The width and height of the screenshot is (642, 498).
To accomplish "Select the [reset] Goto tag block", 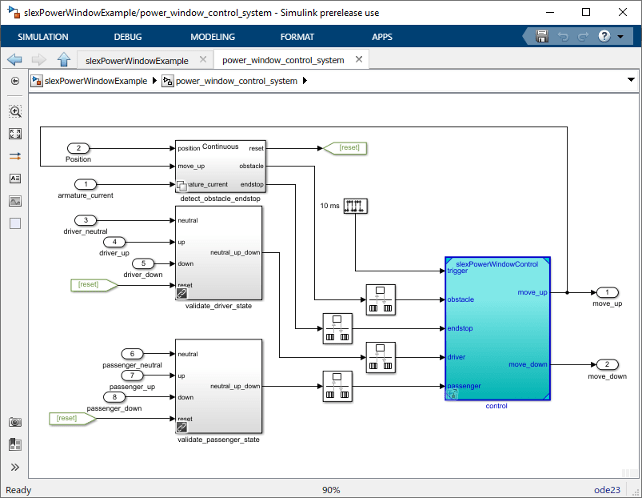I will click(345, 148).
